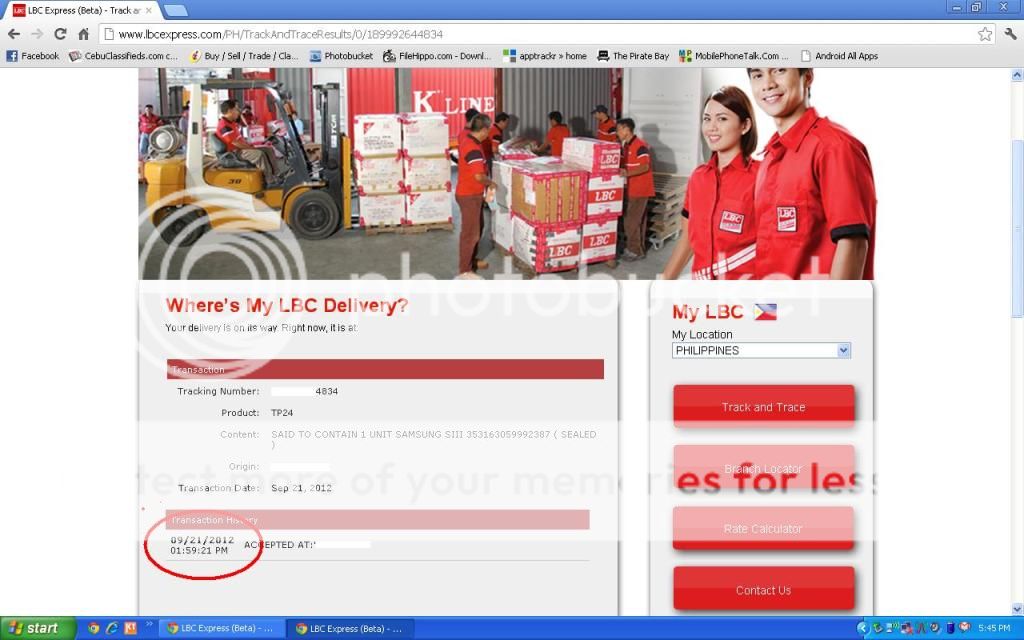1024x640 pixels.
Task: Open the Photobucket bookmark
Action: point(341,56)
